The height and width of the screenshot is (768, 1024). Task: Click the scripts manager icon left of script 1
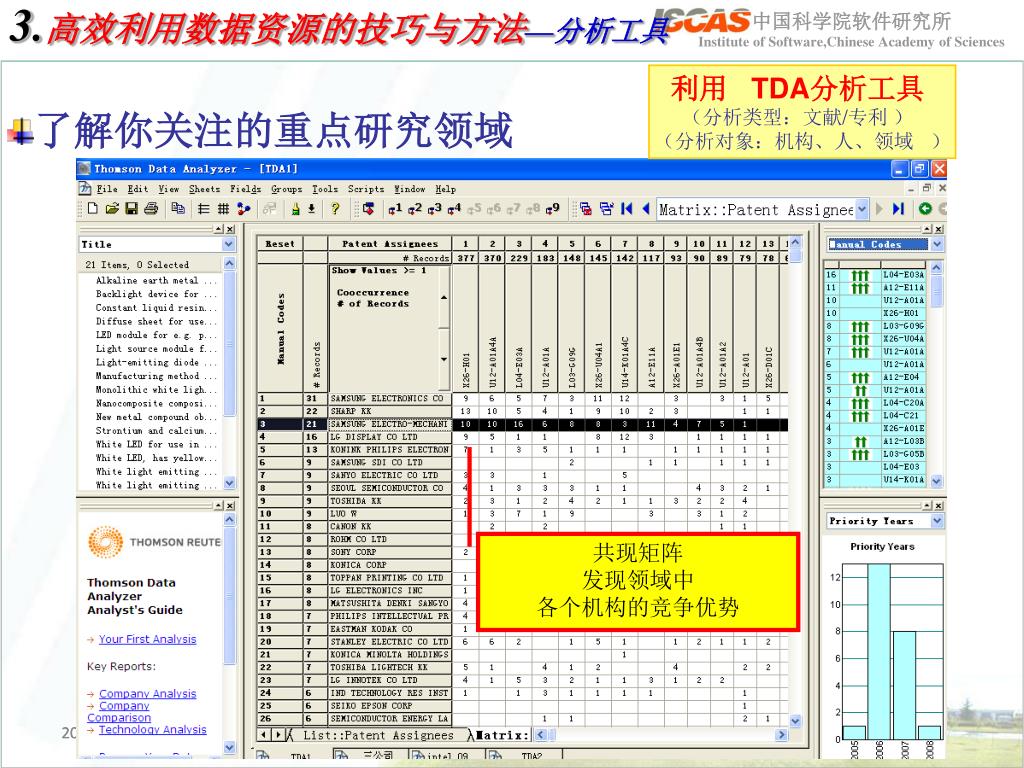369,208
